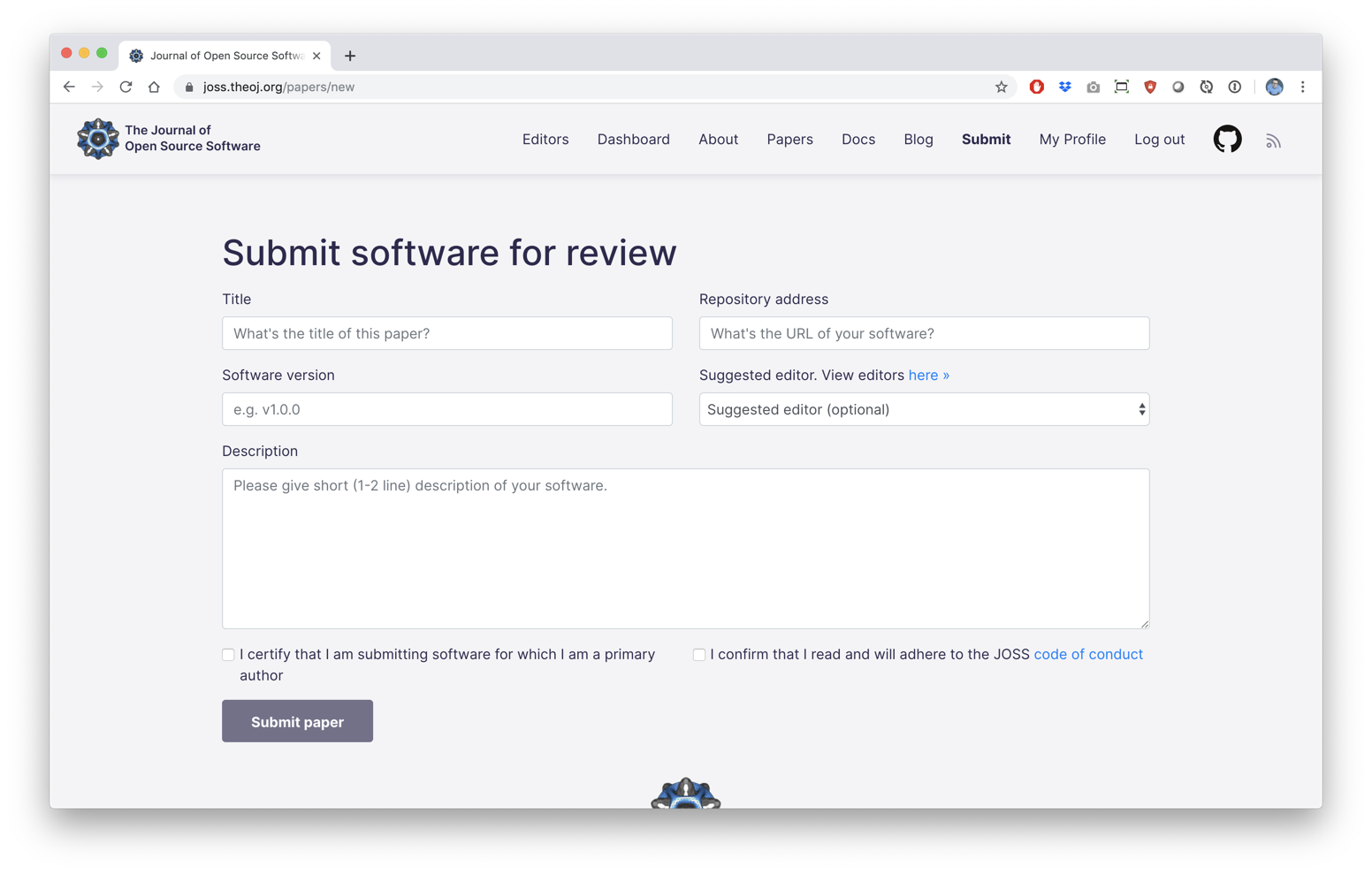Open the code of conduct link
1372x874 pixels.
1087,655
